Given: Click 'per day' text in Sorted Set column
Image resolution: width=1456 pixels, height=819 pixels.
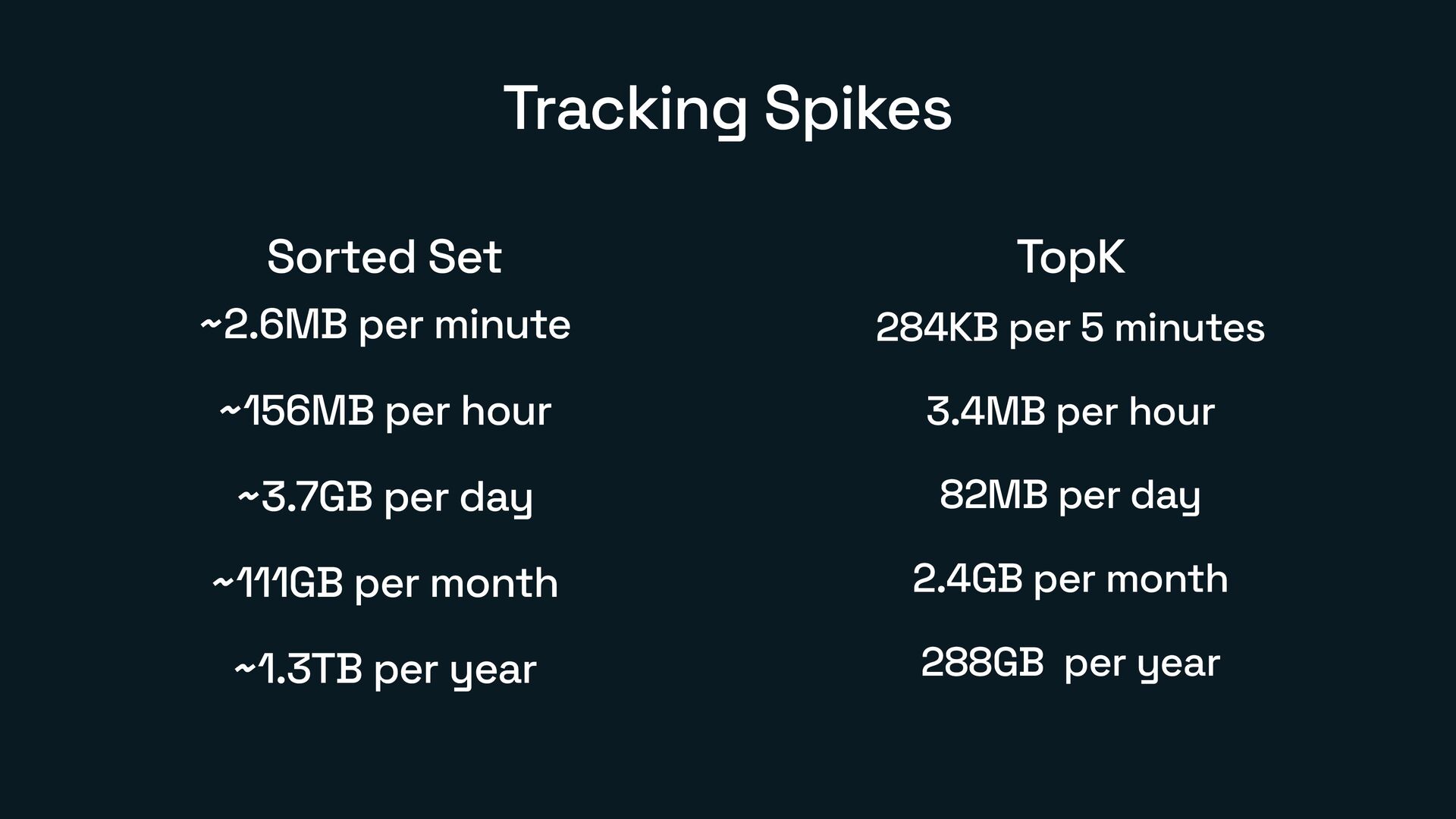Looking at the screenshot, I should 458,497.
